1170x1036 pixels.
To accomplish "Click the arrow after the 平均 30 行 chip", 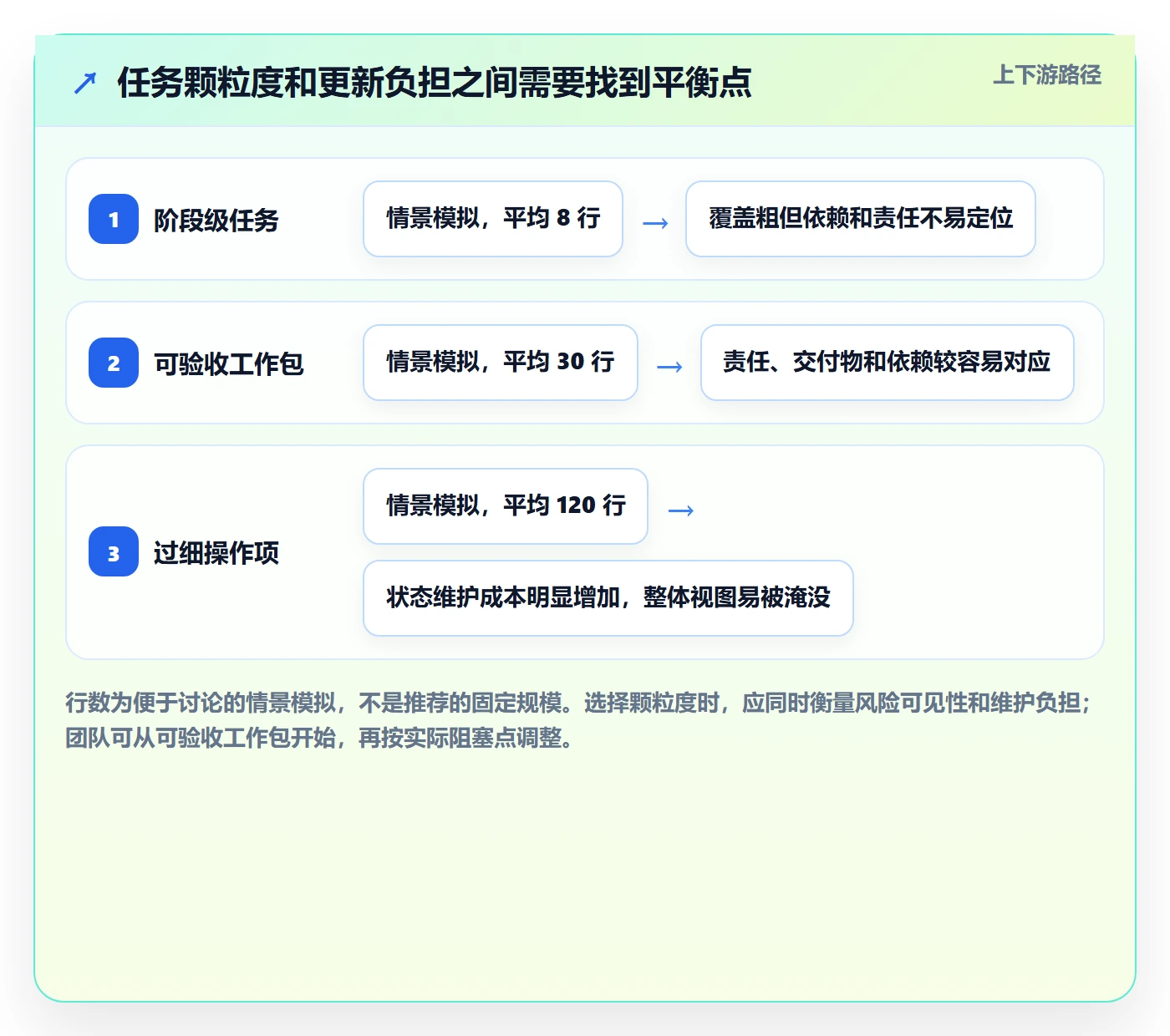I will [x=669, y=366].
